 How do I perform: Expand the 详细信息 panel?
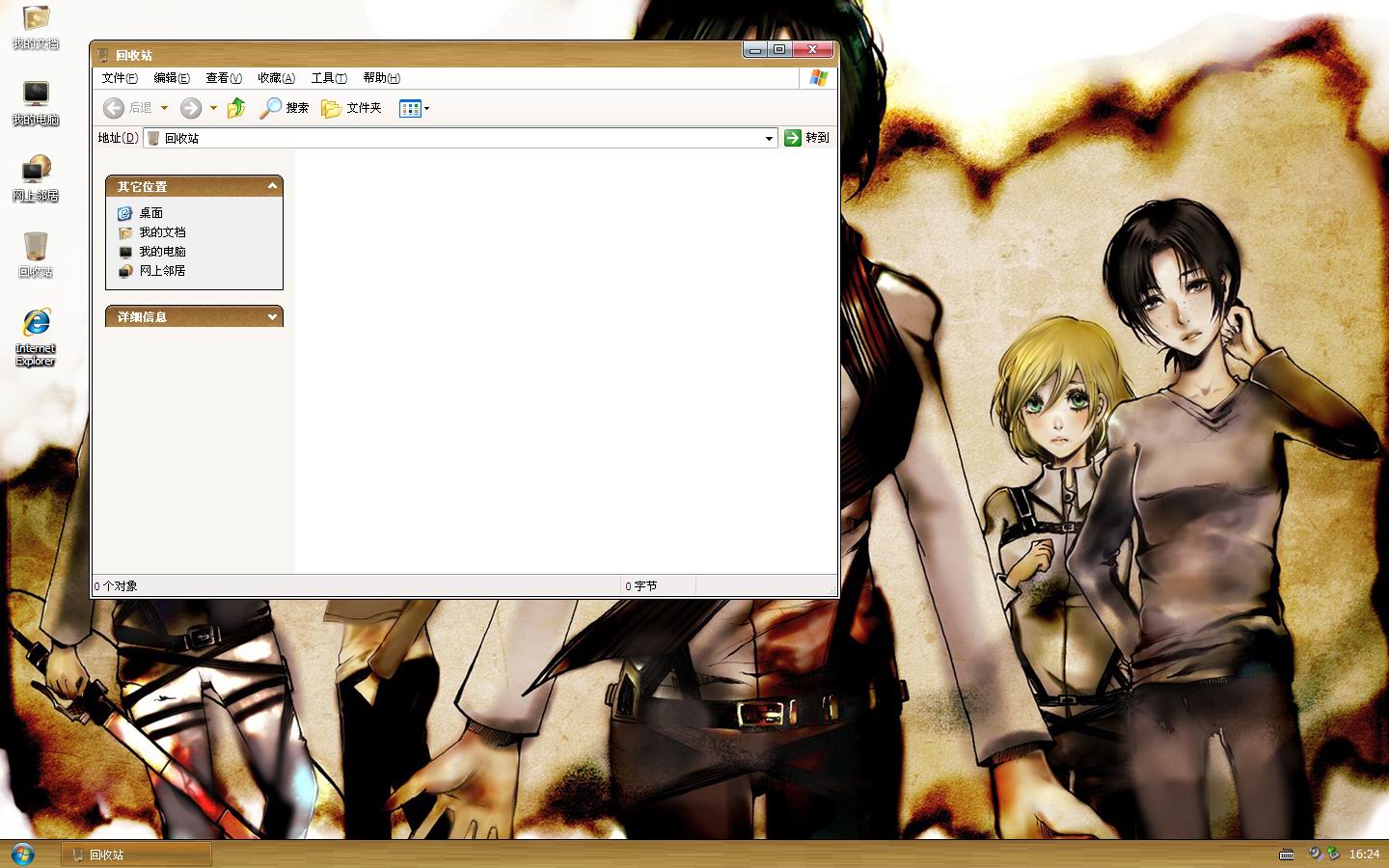272,316
